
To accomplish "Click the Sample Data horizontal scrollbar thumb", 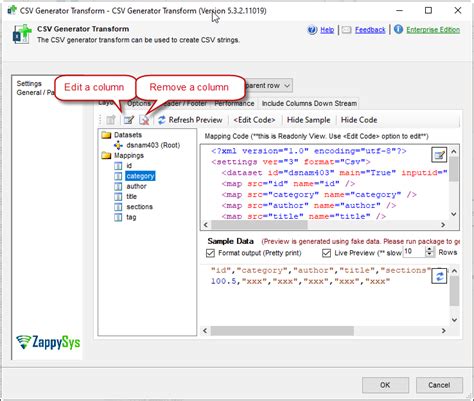I will [x=282, y=331].
